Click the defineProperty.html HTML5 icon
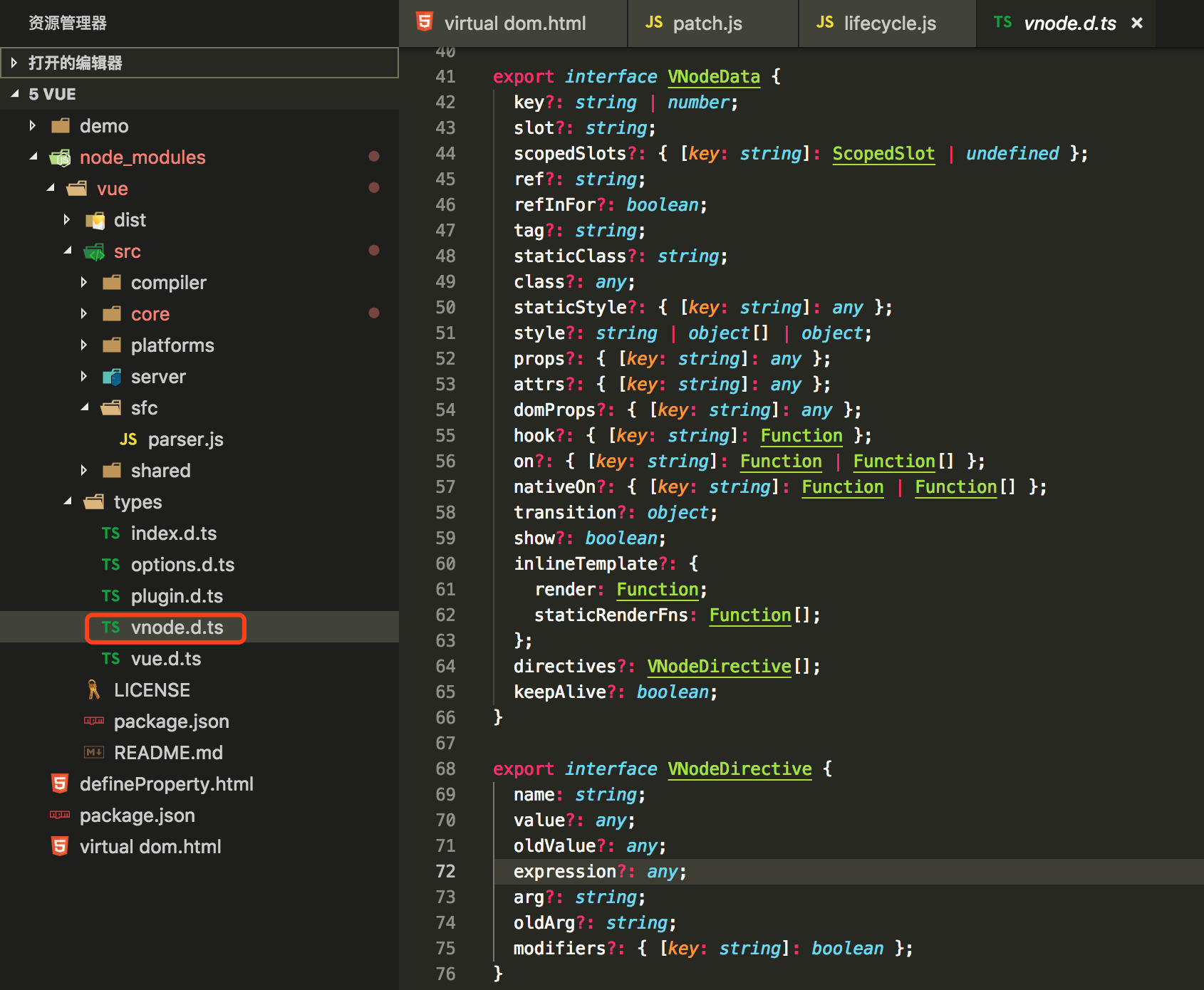1204x990 pixels. 60,783
